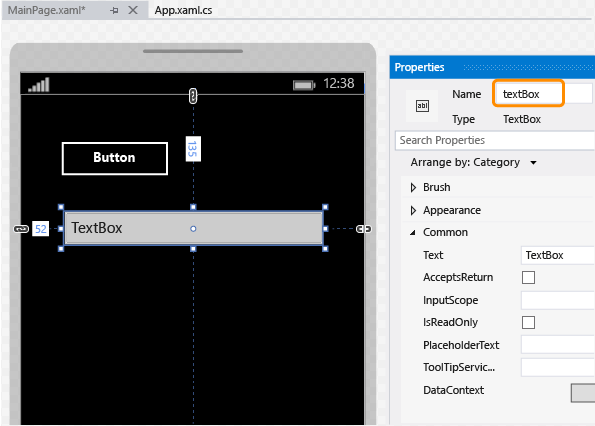Expand the Brush category

click(x=413, y=187)
